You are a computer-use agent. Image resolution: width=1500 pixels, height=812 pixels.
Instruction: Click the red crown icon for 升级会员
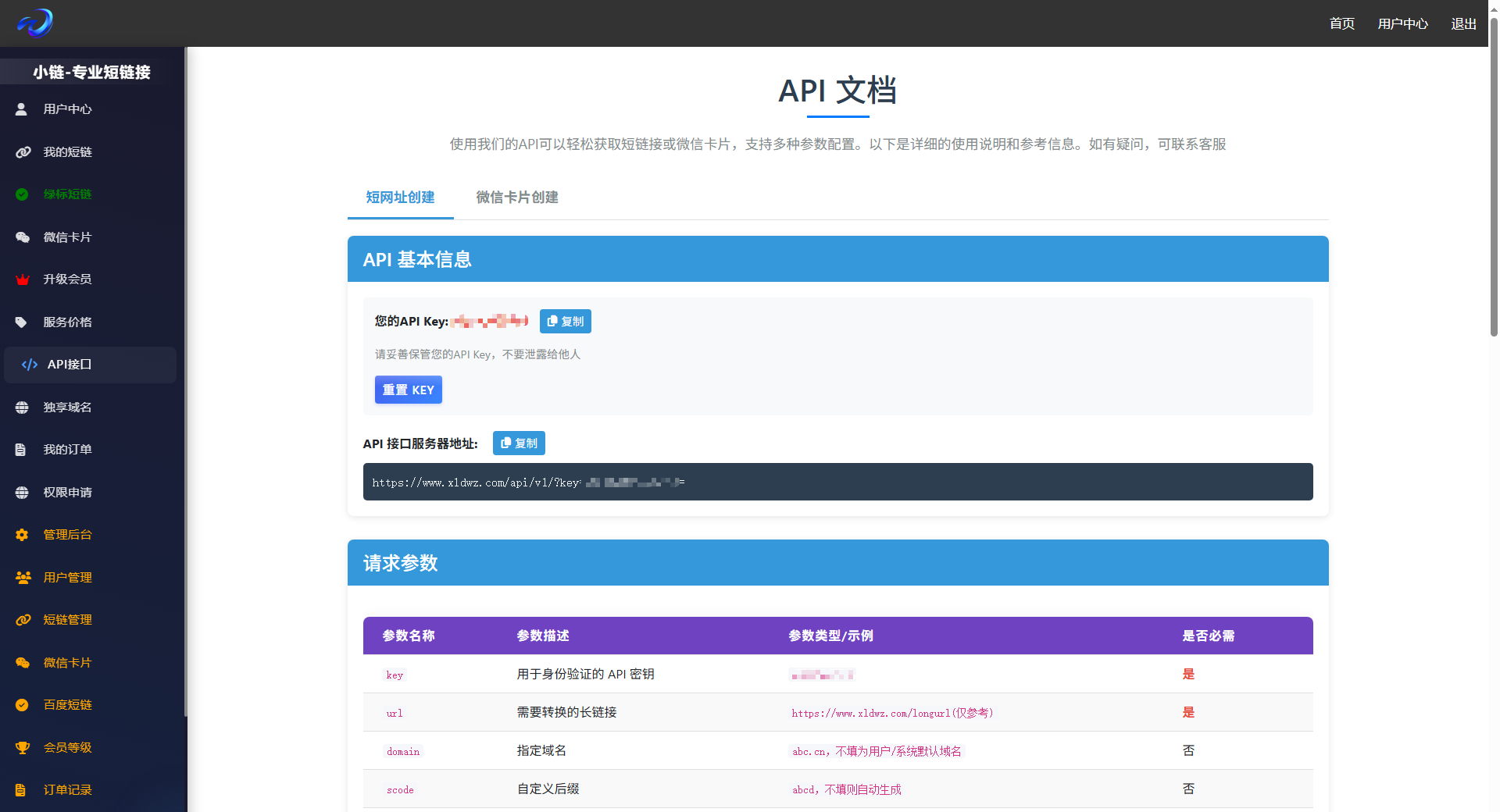23,280
